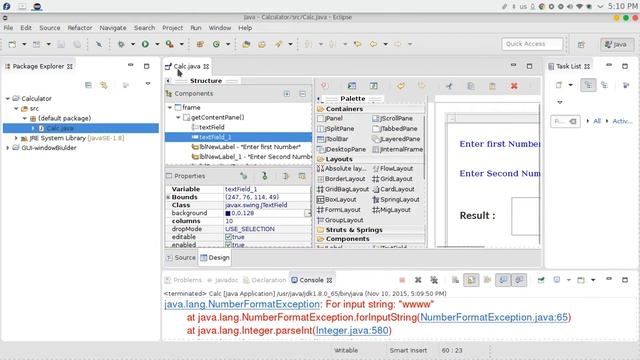640x360 pixels.
Task: Collapse the frame component node
Action: coord(170,107)
